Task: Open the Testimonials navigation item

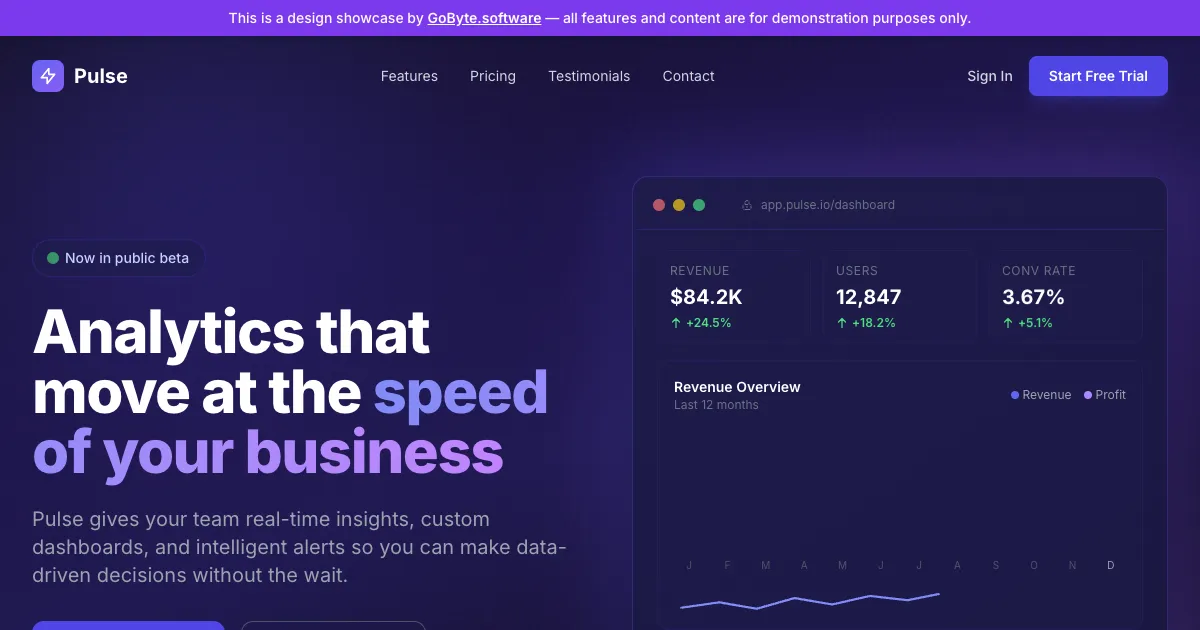Action: [x=589, y=76]
